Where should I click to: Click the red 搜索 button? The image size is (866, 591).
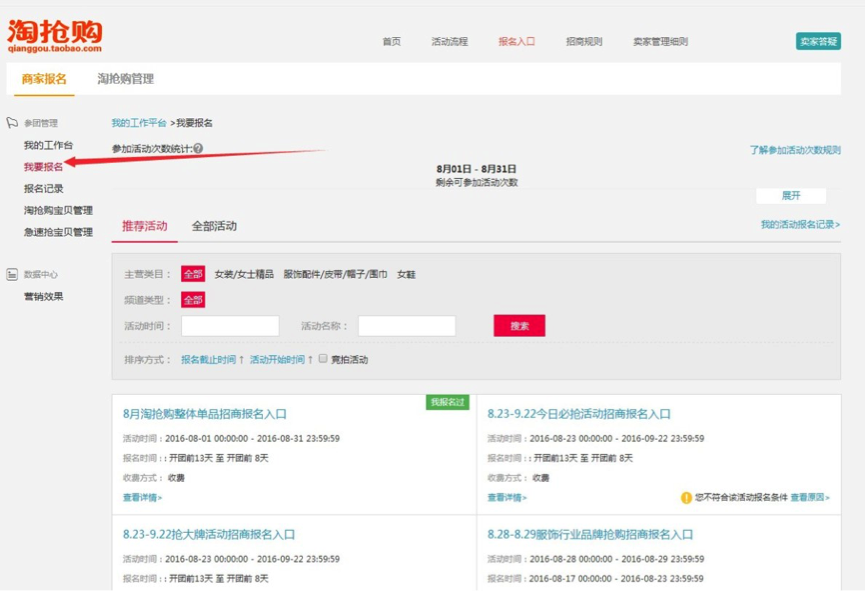click(519, 326)
